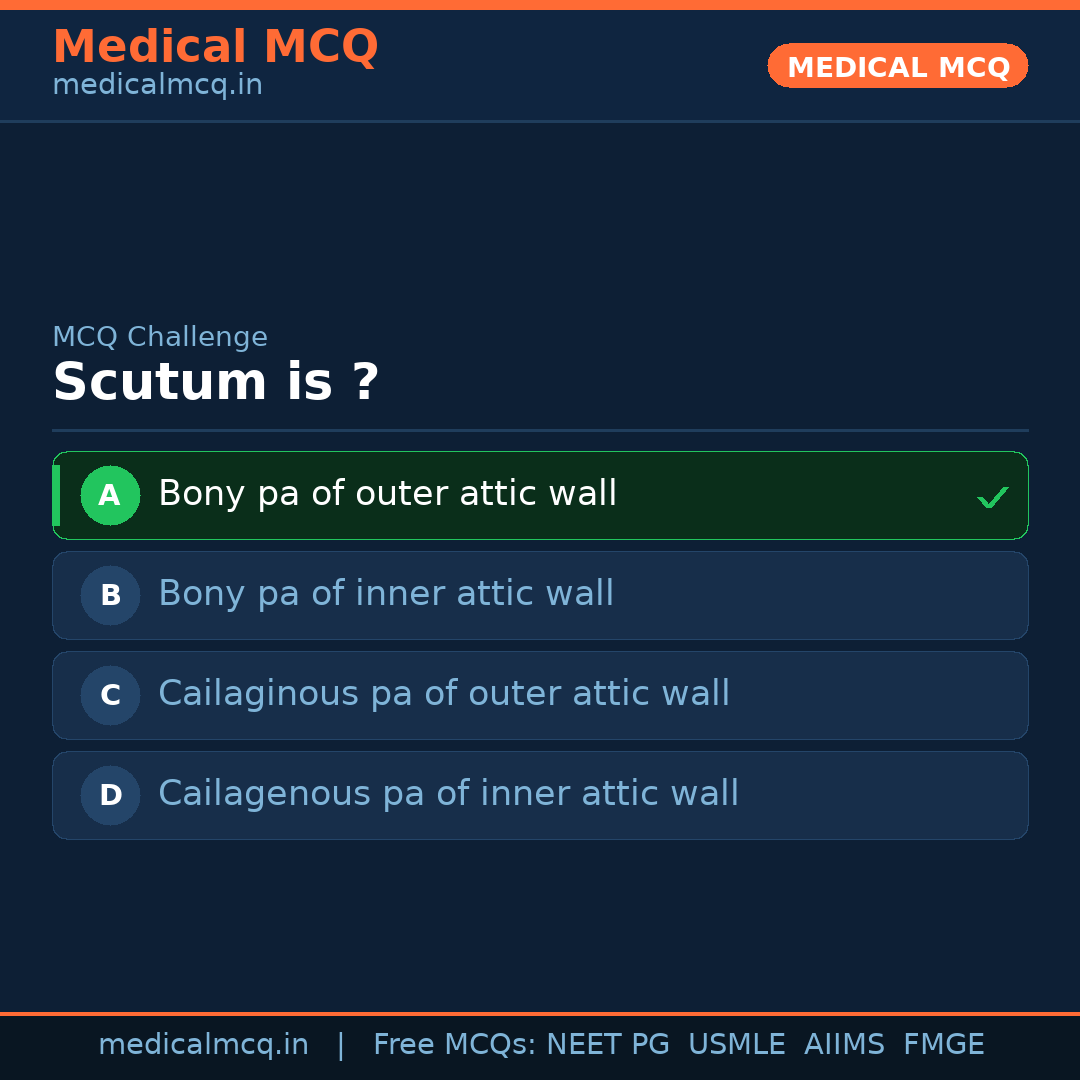Click the orange MEDICAL MCQ badge
The width and height of the screenshot is (1080, 1080).
coord(897,66)
